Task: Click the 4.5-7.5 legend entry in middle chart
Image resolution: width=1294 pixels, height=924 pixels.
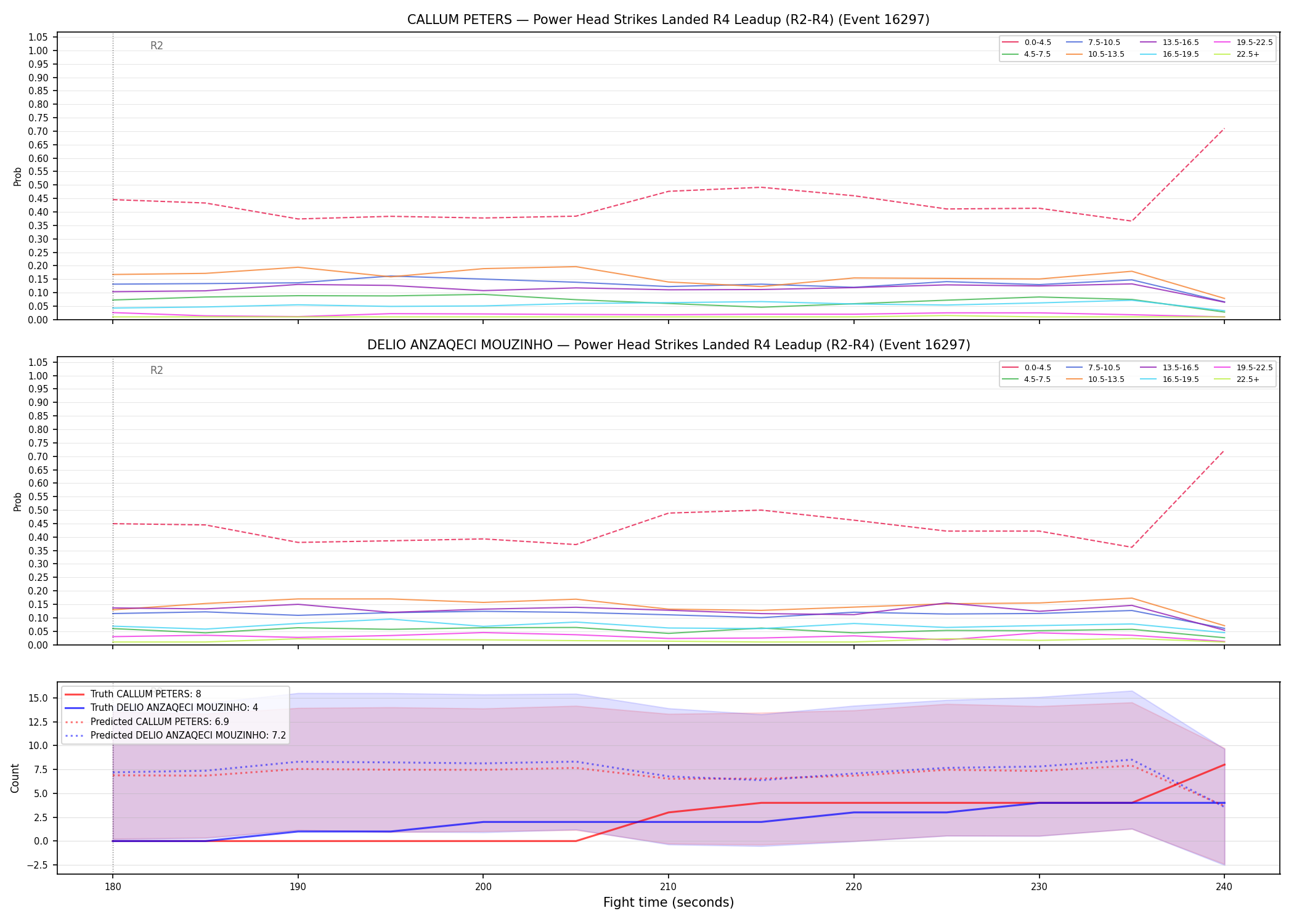Action: coord(1027,379)
